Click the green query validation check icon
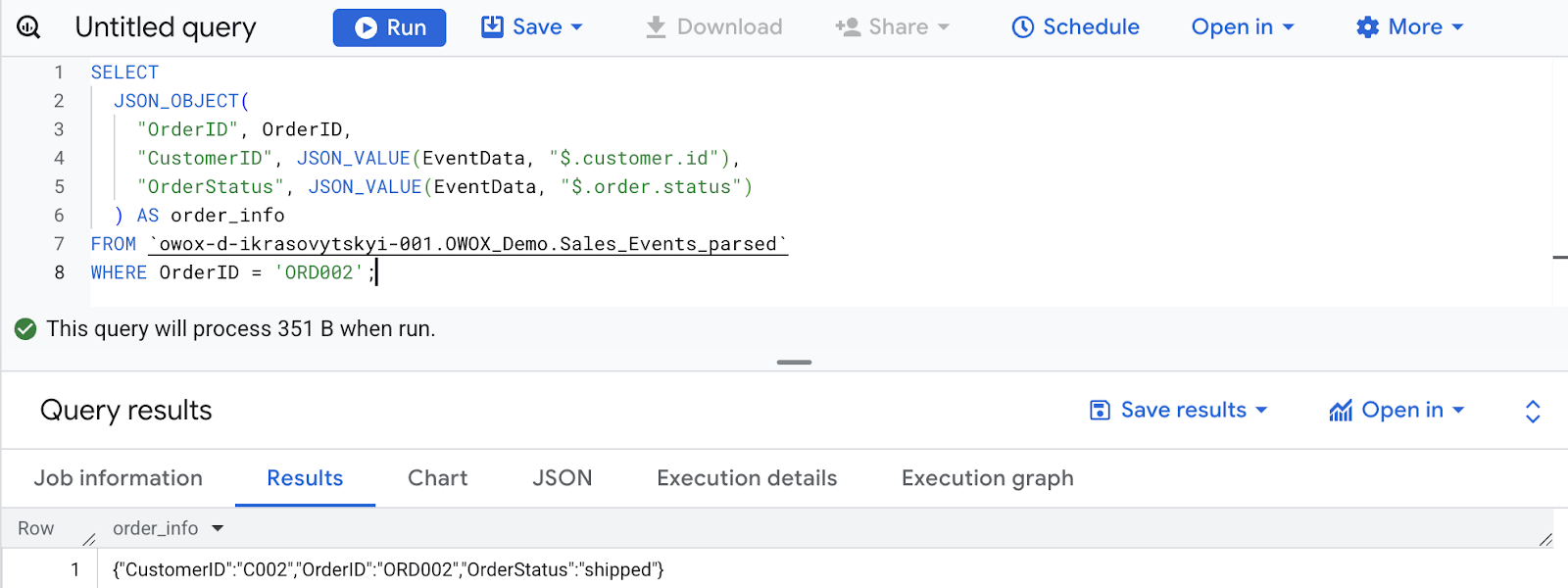Screen dimensions: 1568x588 pos(25,329)
